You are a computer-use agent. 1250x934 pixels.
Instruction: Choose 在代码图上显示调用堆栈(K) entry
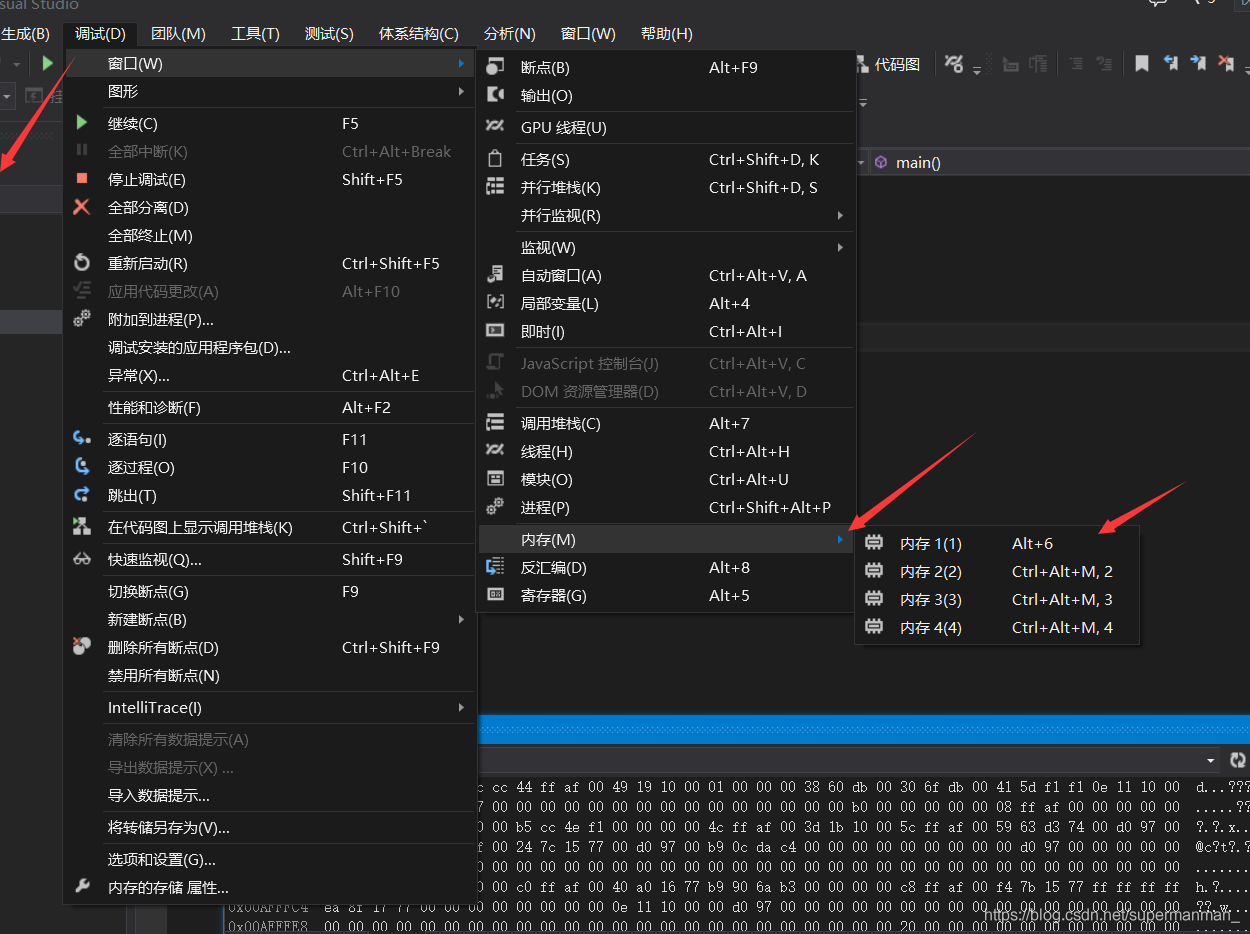[269, 527]
